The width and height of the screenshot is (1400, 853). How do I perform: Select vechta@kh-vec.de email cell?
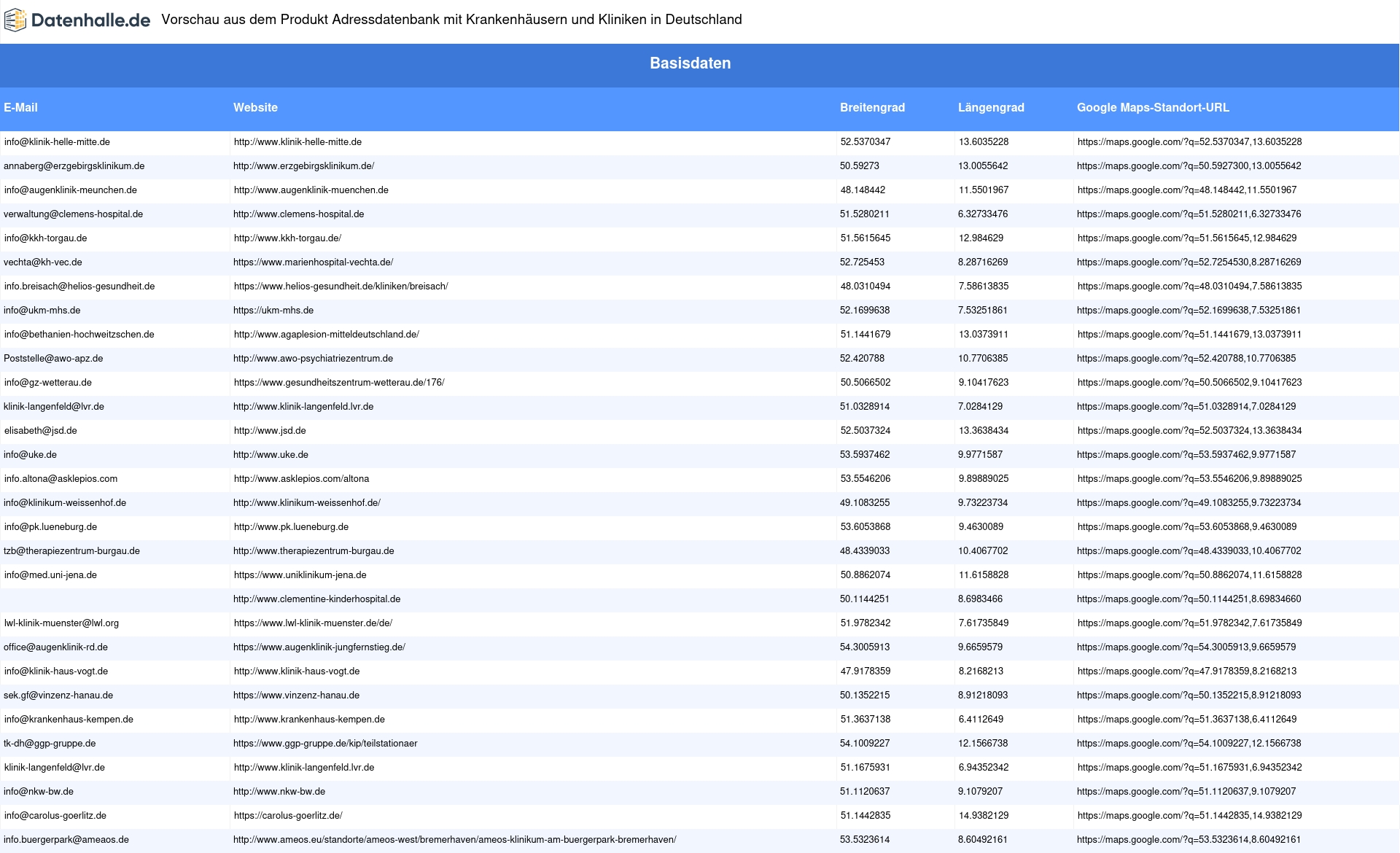pyautogui.click(x=42, y=262)
